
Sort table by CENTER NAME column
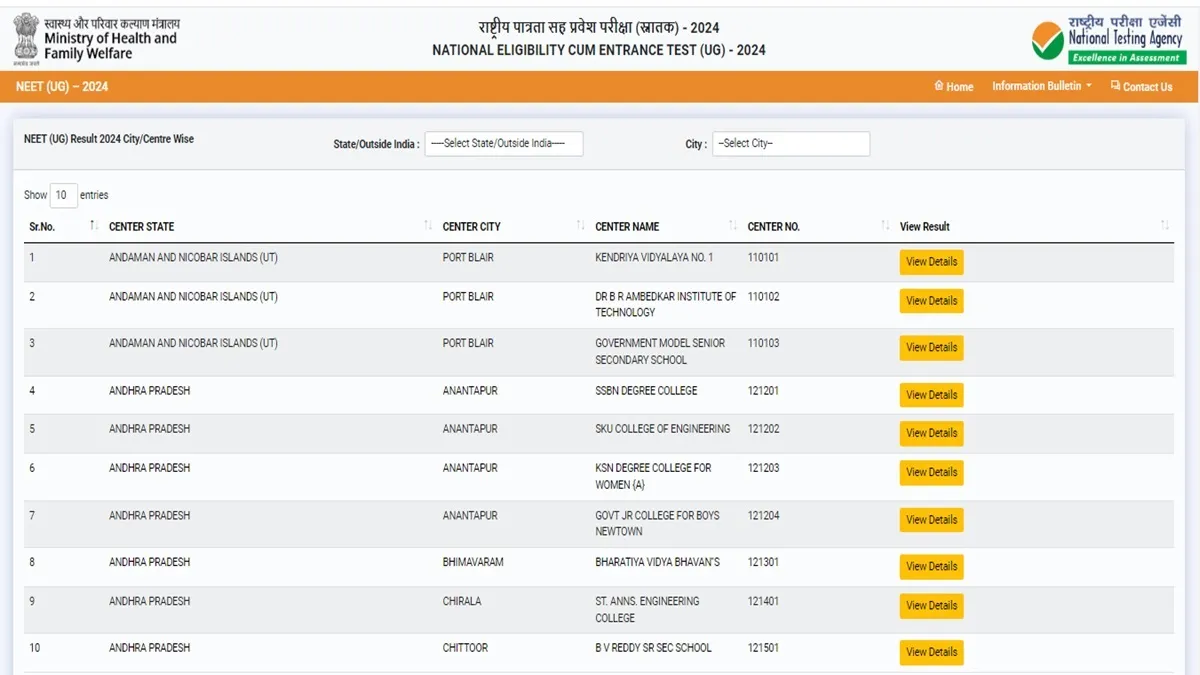coord(666,226)
